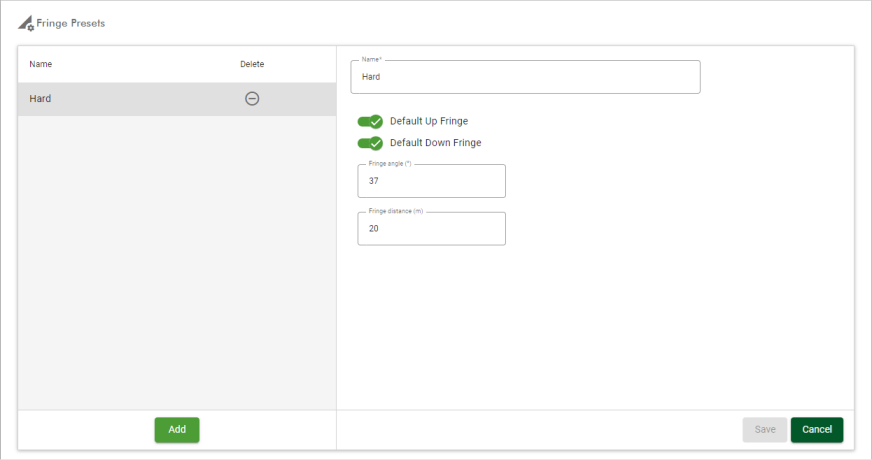
Task: Toggle the Default Down Fringe switch
Action: tap(370, 143)
